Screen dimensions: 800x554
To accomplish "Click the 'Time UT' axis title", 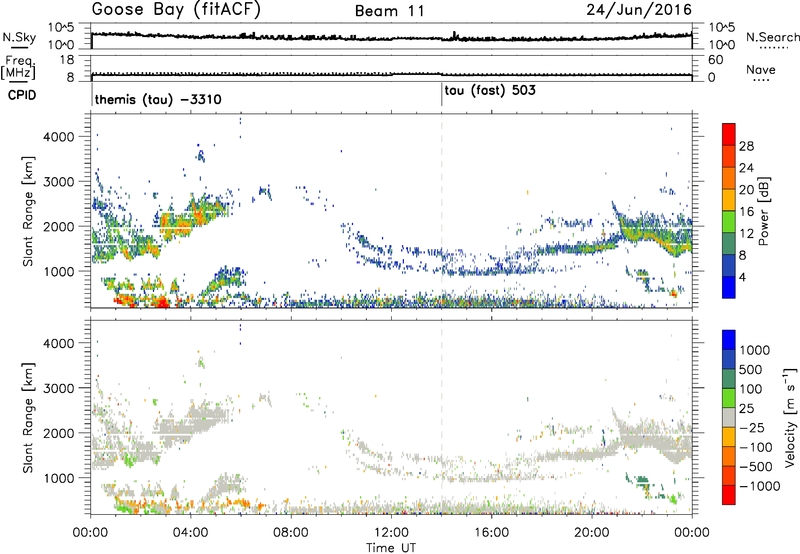I will [391, 548].
